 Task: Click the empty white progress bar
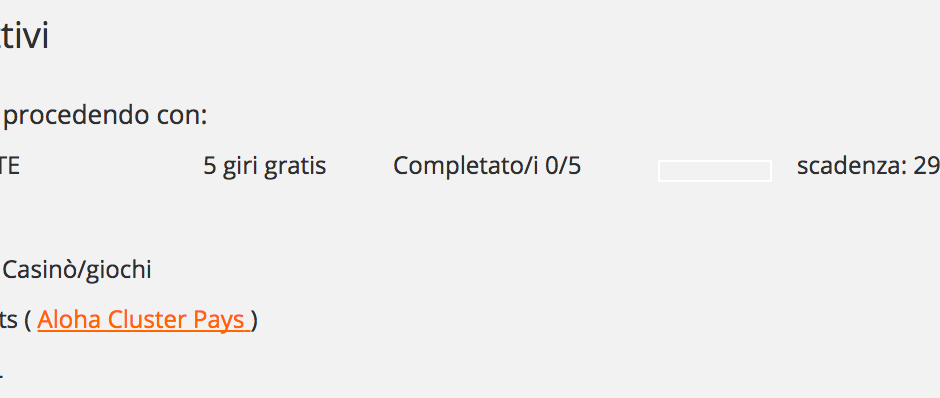tap(715, 171)
